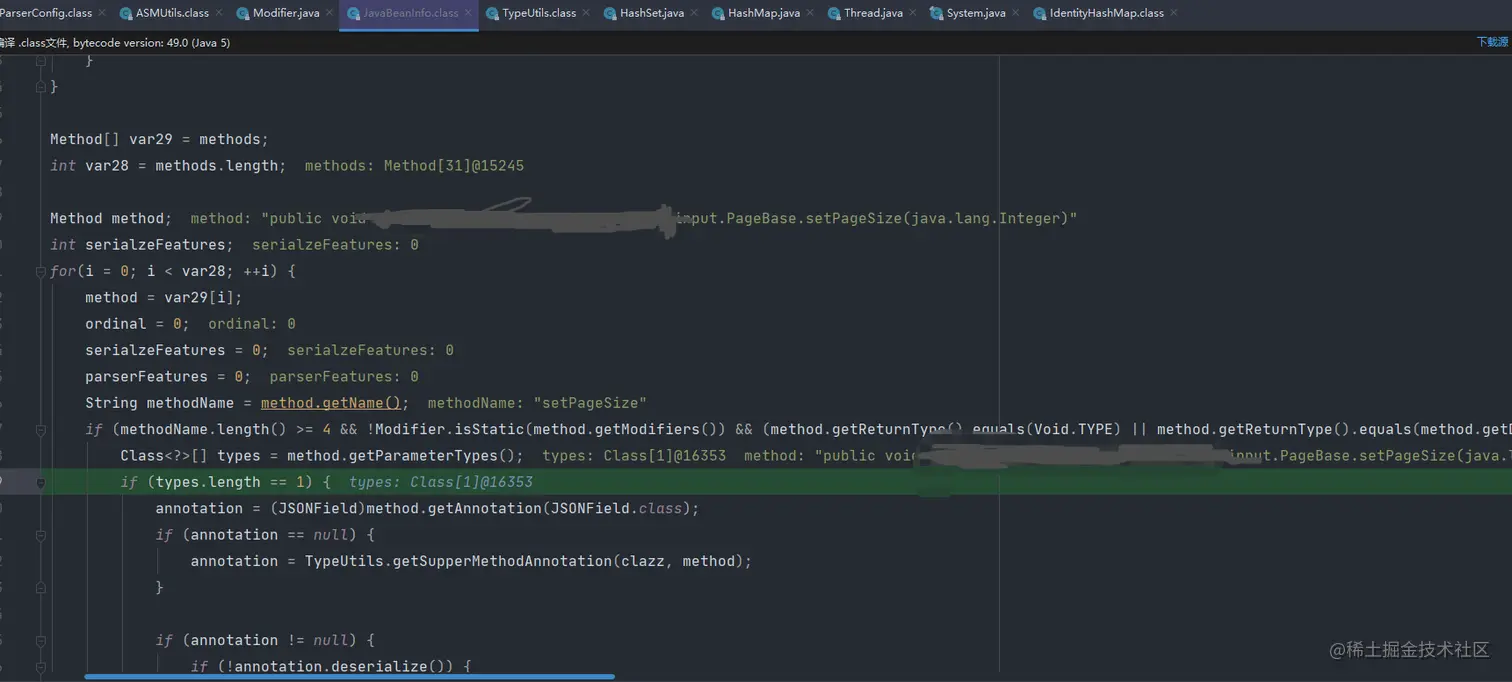Close the ASMUtils.class tab
Screen dimensions: 1512x682
[221, 13]
